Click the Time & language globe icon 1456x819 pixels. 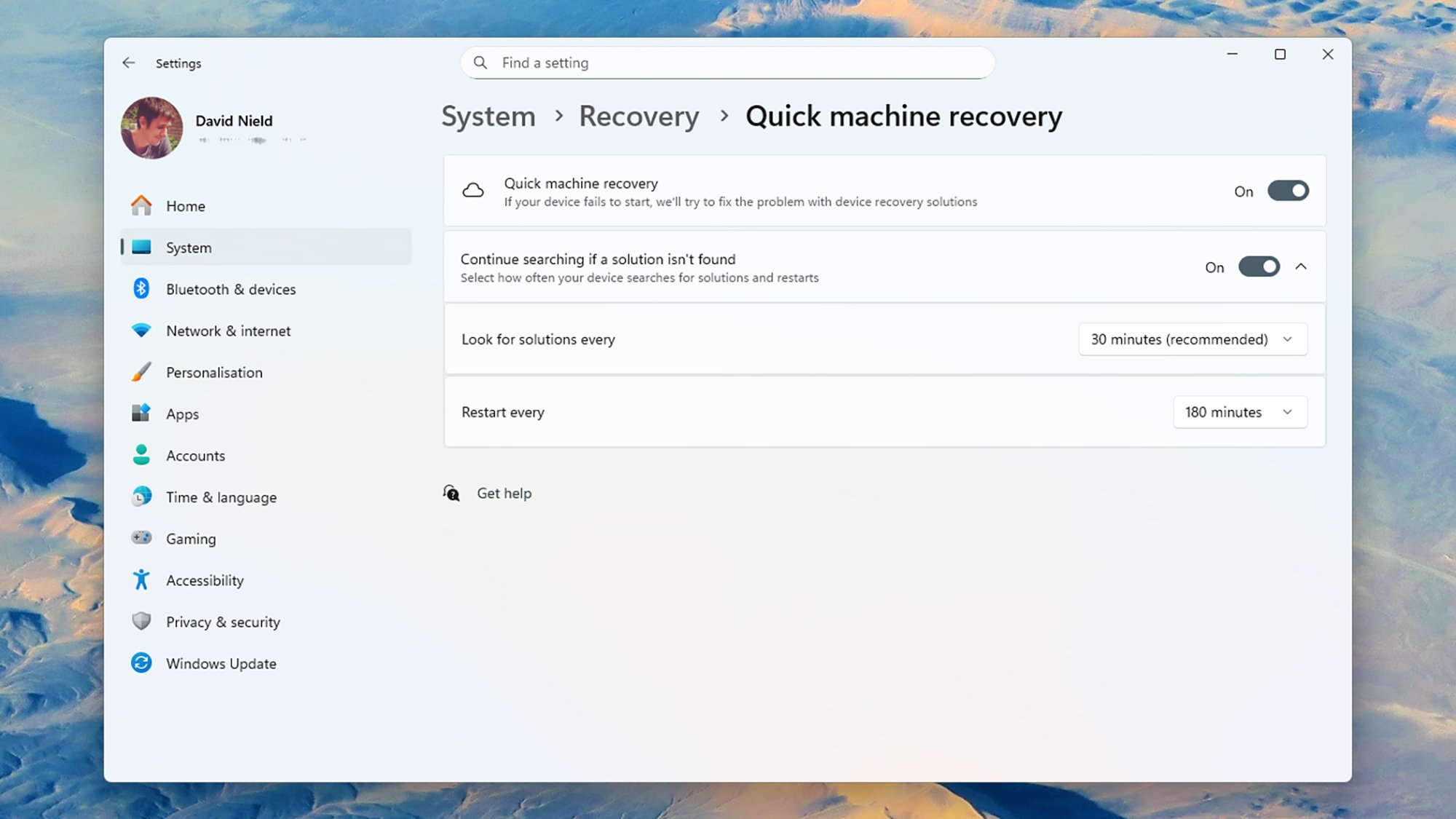[x=141, y=496]
